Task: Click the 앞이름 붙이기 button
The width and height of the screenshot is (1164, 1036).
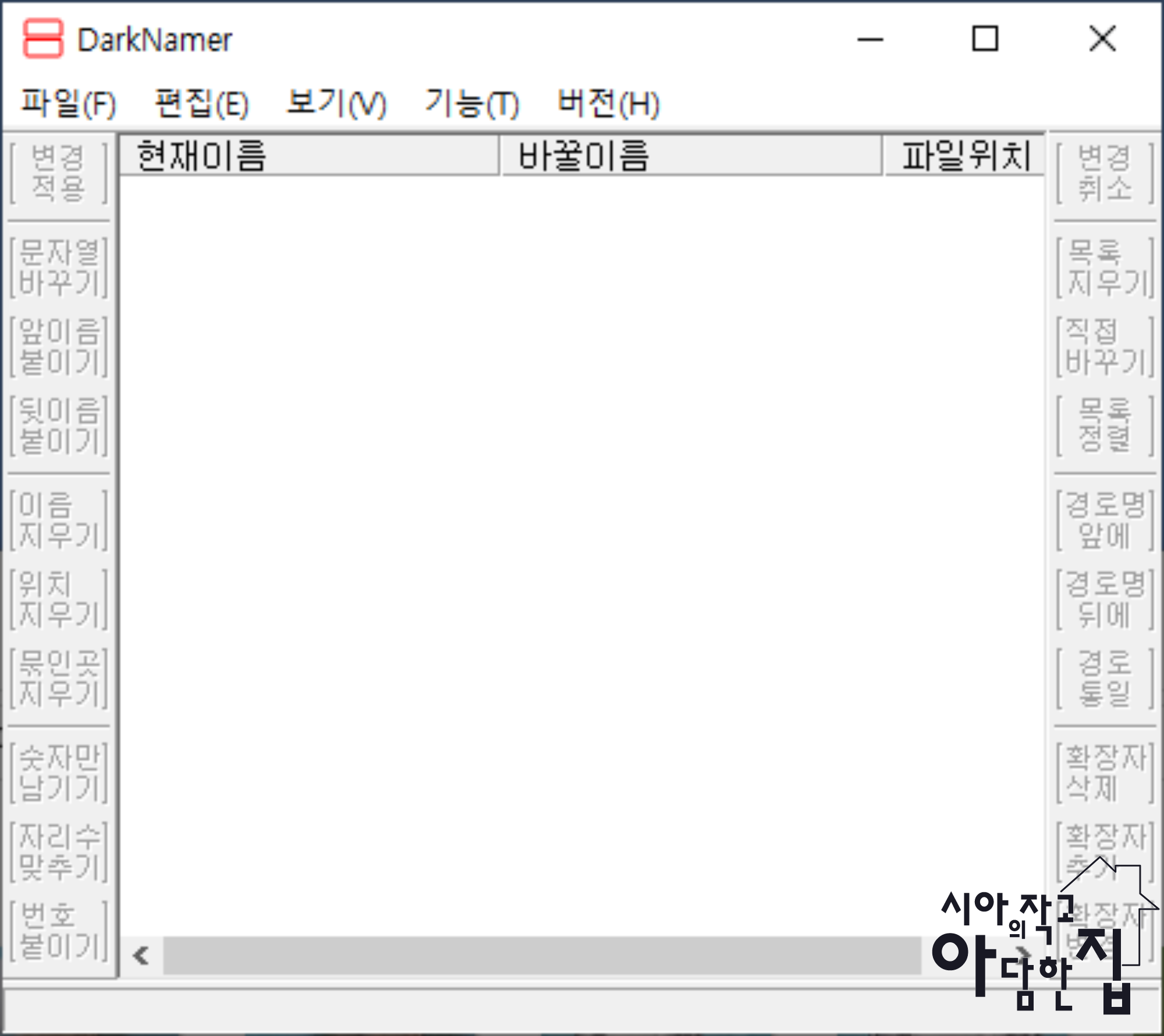Action: pos(59,347)
